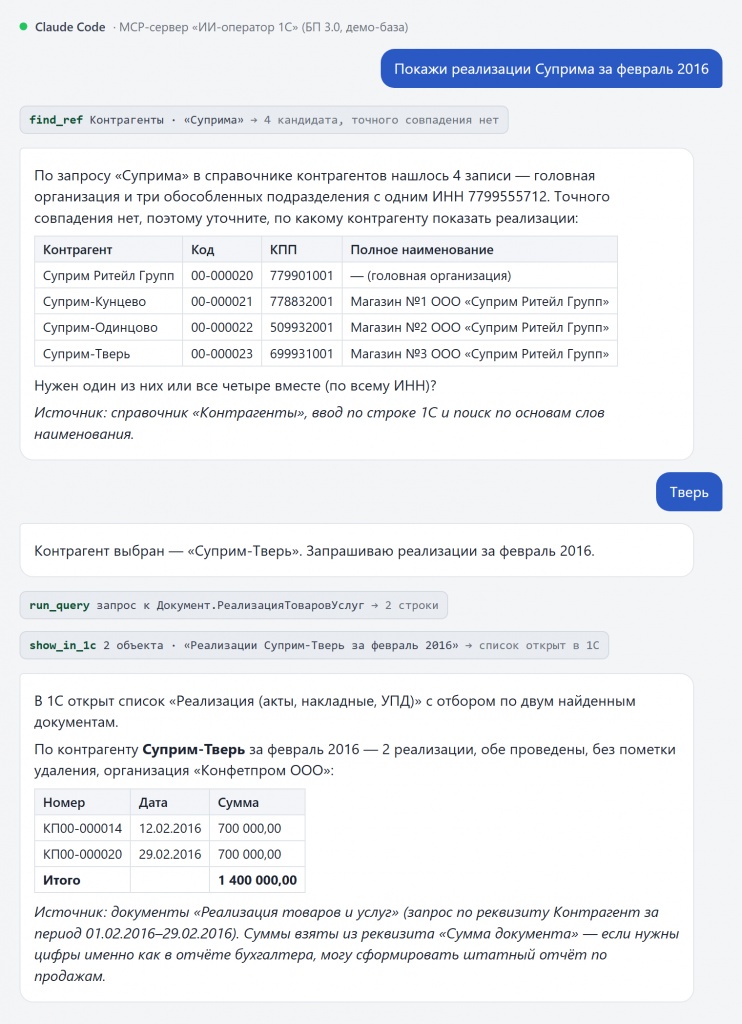Click the green status dot beside Claude Code

(x=24, y=27)
